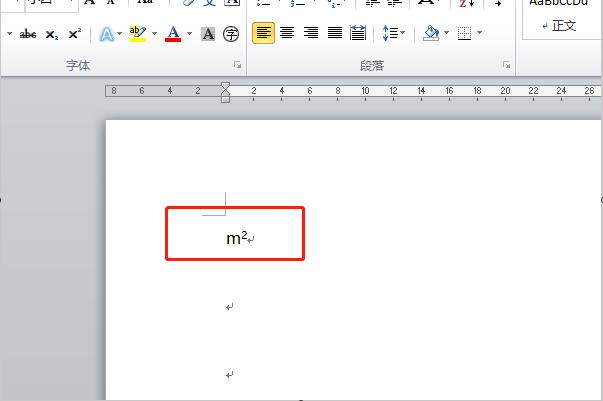The image size is (603, 401).
Task: Apply red font color with the A icon
Action: point(173,34)
